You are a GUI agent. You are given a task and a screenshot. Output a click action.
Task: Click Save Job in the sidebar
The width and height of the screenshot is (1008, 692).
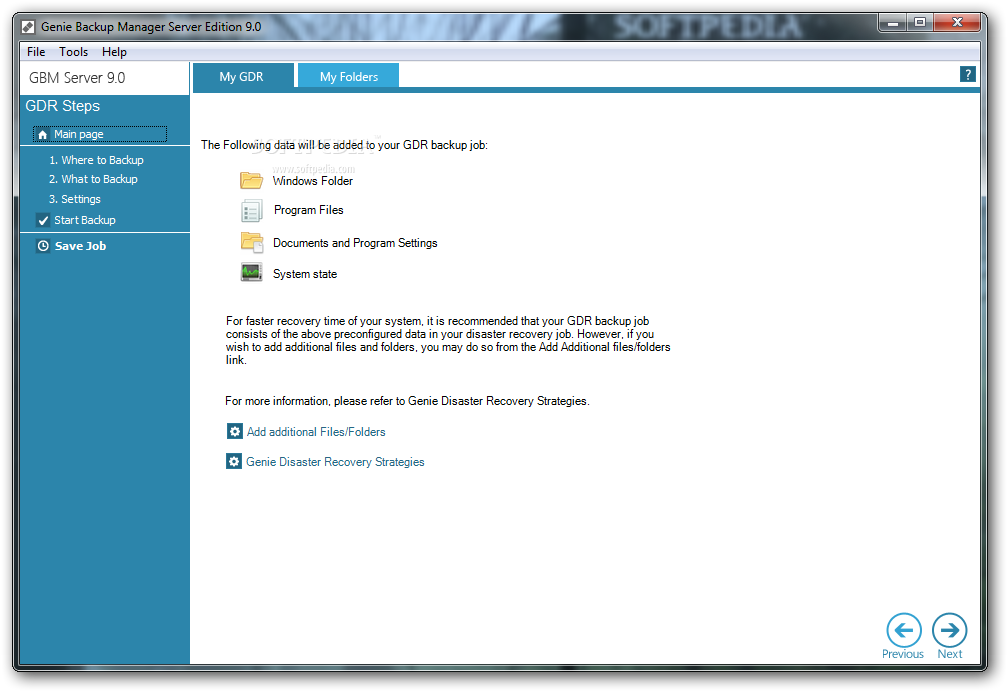(x=80, y=246)
